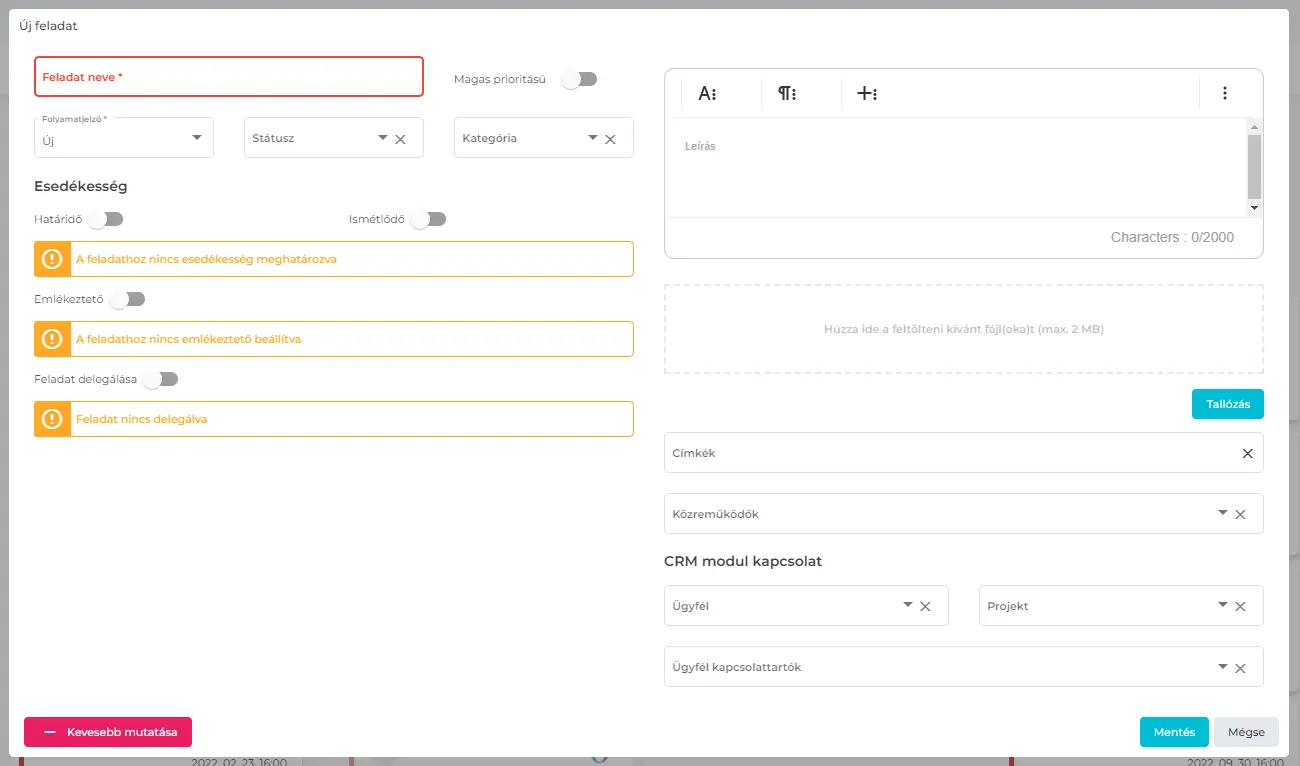
Task: Click into the Feladat neve field
Action: [229, 77]
